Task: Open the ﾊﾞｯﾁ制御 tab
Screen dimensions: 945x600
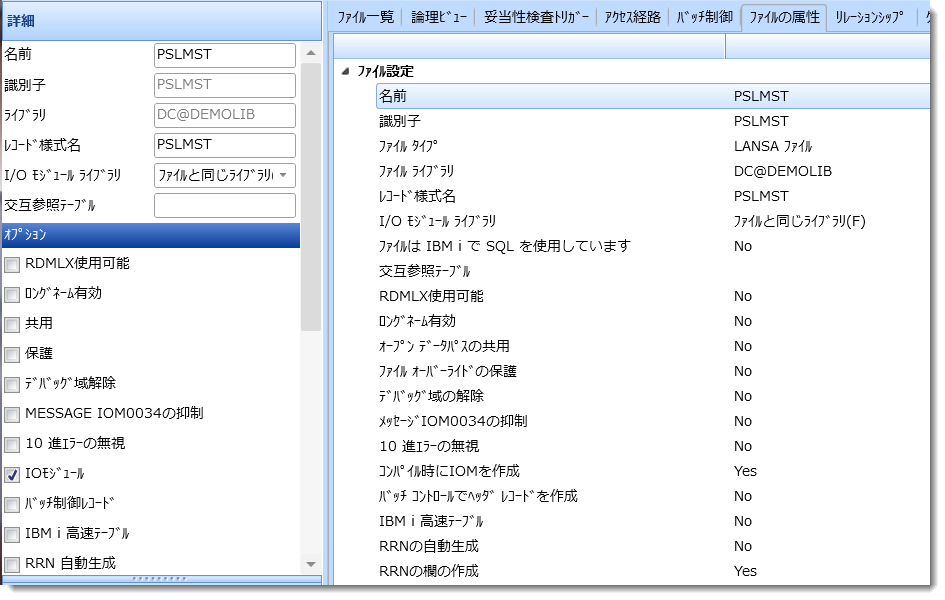Action: pyautogui.click(x=705, y=17)
